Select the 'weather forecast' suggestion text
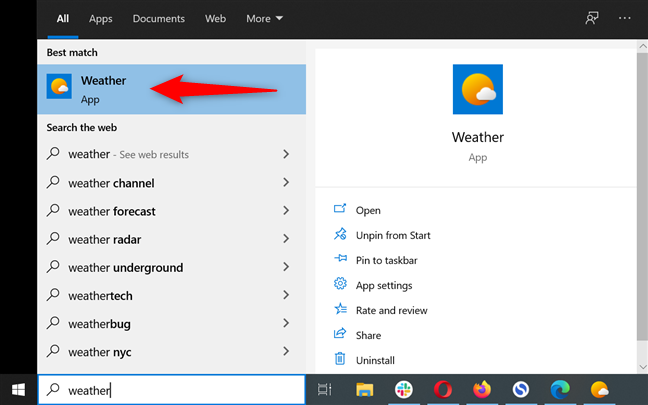This screenshot has height=405, width=648. click(x=112, y=211)
